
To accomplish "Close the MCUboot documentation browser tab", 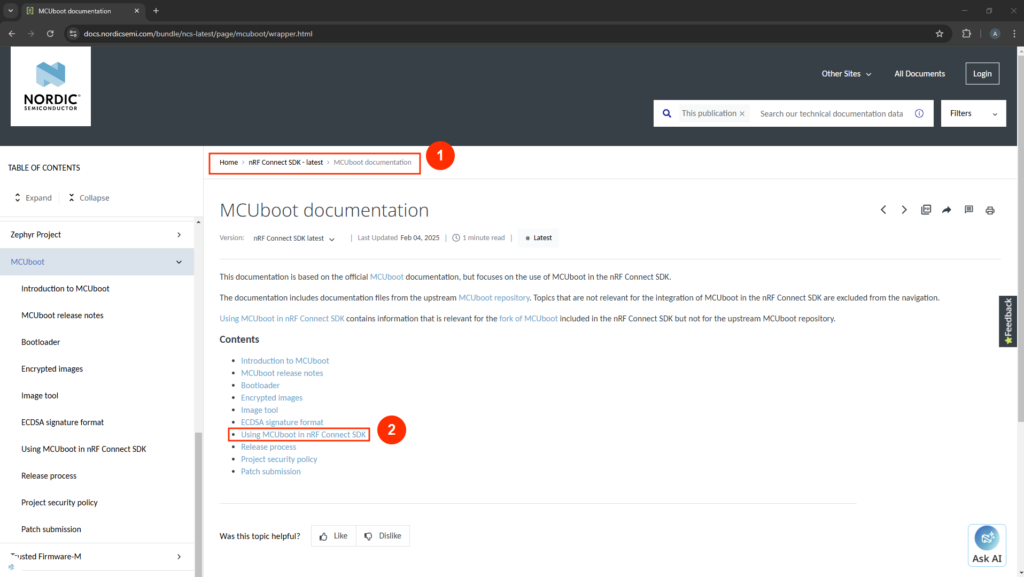I will tap(136, 10).
